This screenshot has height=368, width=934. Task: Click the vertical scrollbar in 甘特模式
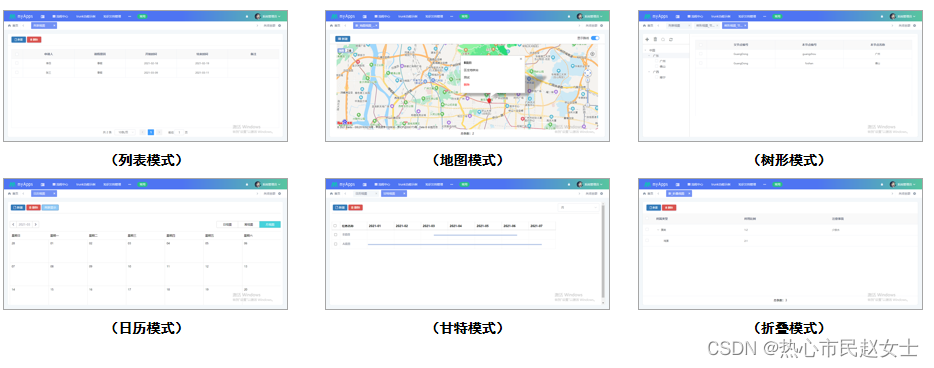pyautogui.click(x=603, y=250)
